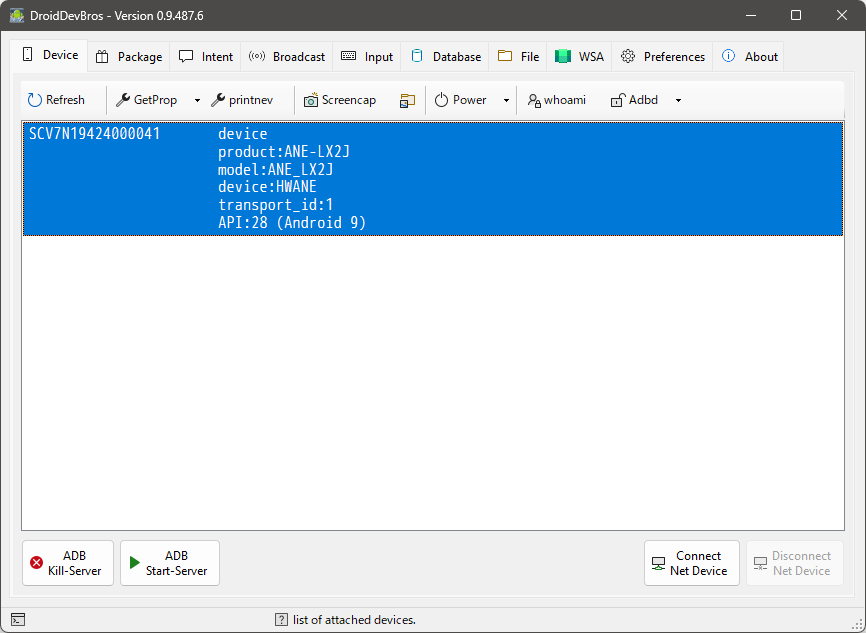Take a Screencap of the device
This screenshot has width=866, height=633.
tap(340, 100)
